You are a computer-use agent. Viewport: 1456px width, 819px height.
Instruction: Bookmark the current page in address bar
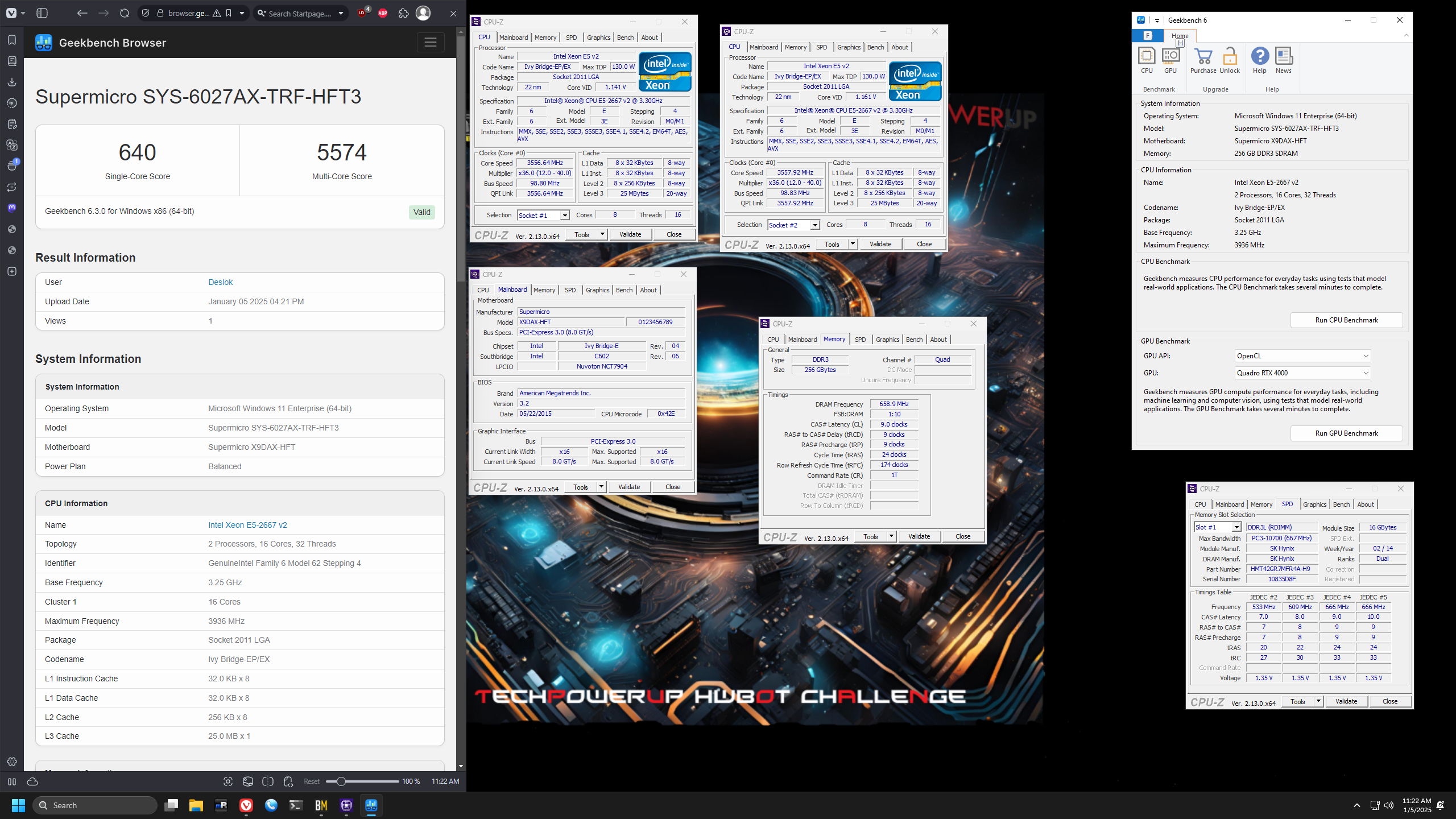click(x=229, y=13)
